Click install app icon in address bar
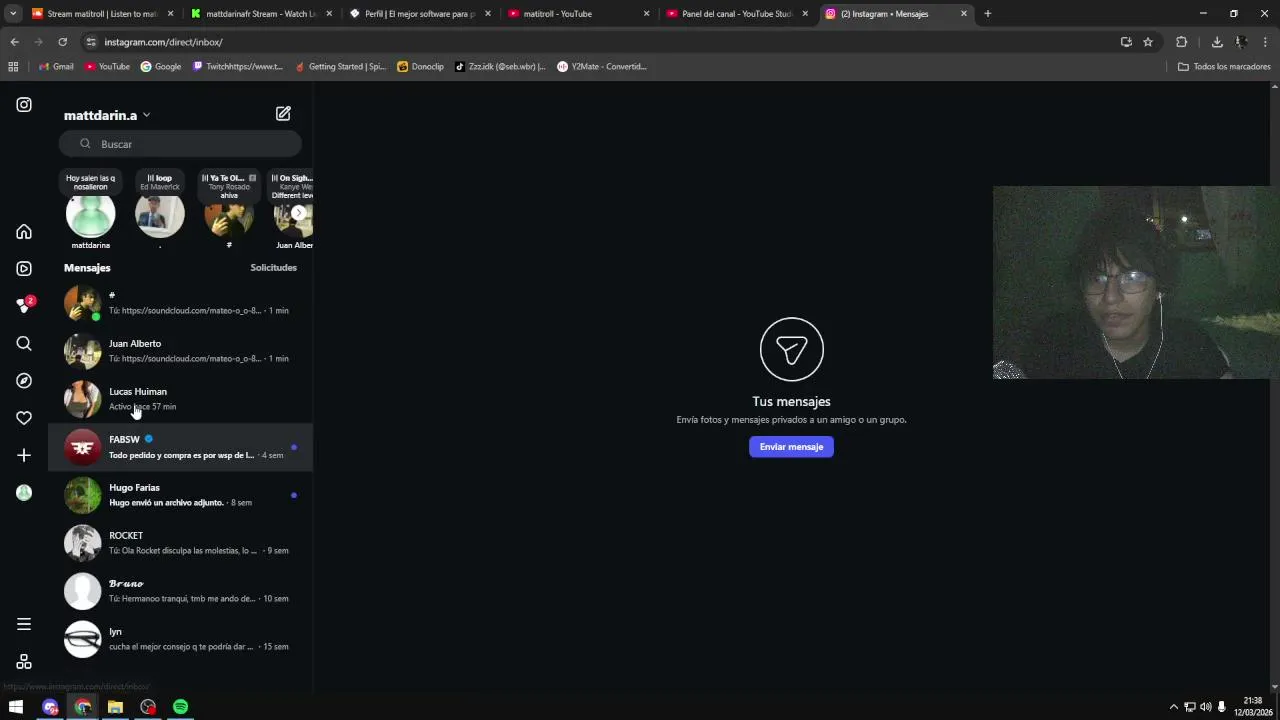 click(1126, 42)
